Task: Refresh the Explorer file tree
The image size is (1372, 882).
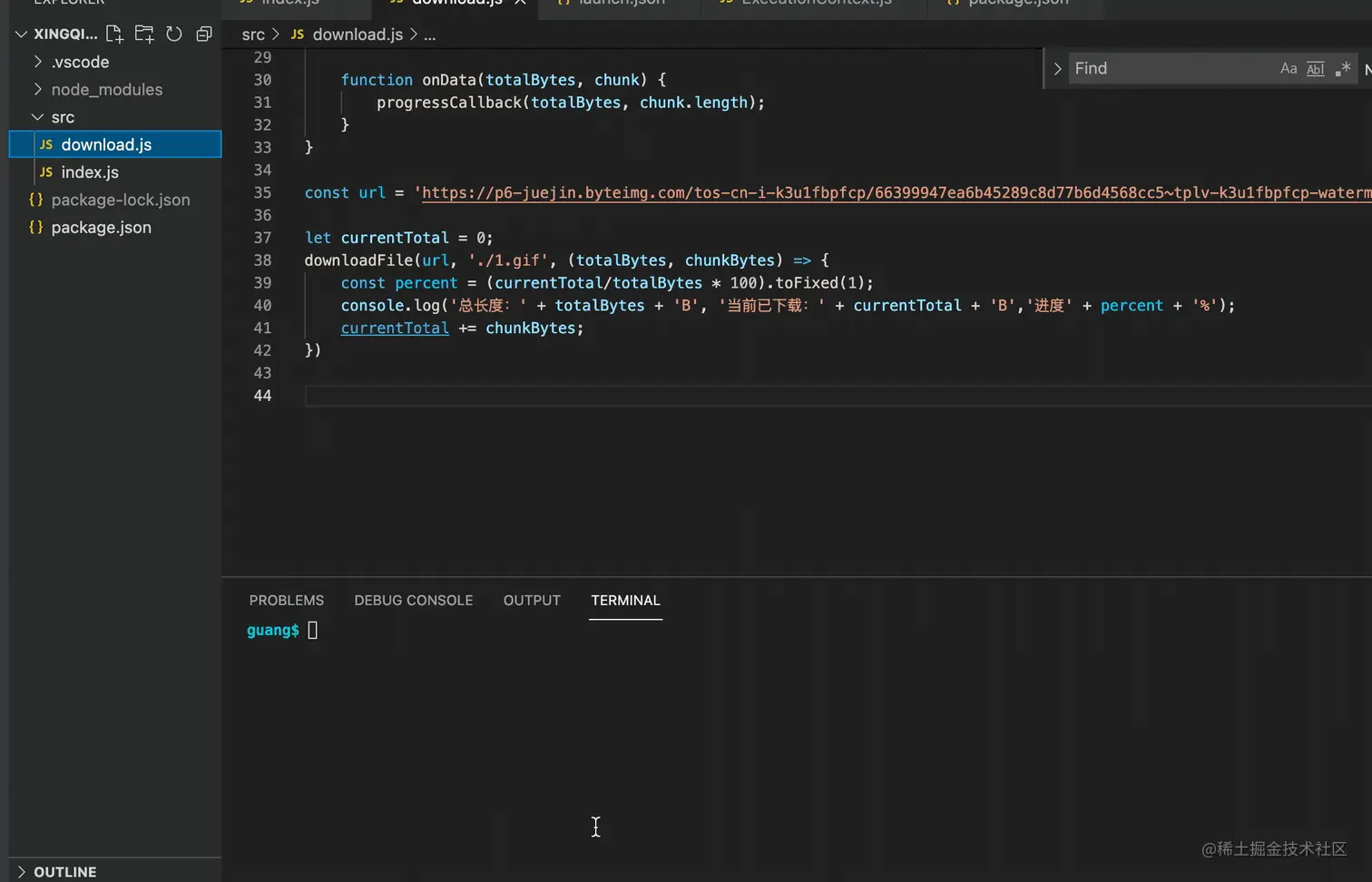Action: point(174,34)
